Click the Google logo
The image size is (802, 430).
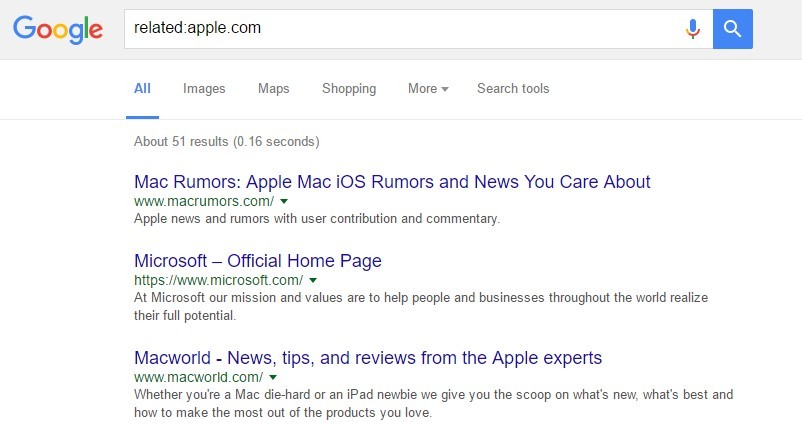pos(58,30)
